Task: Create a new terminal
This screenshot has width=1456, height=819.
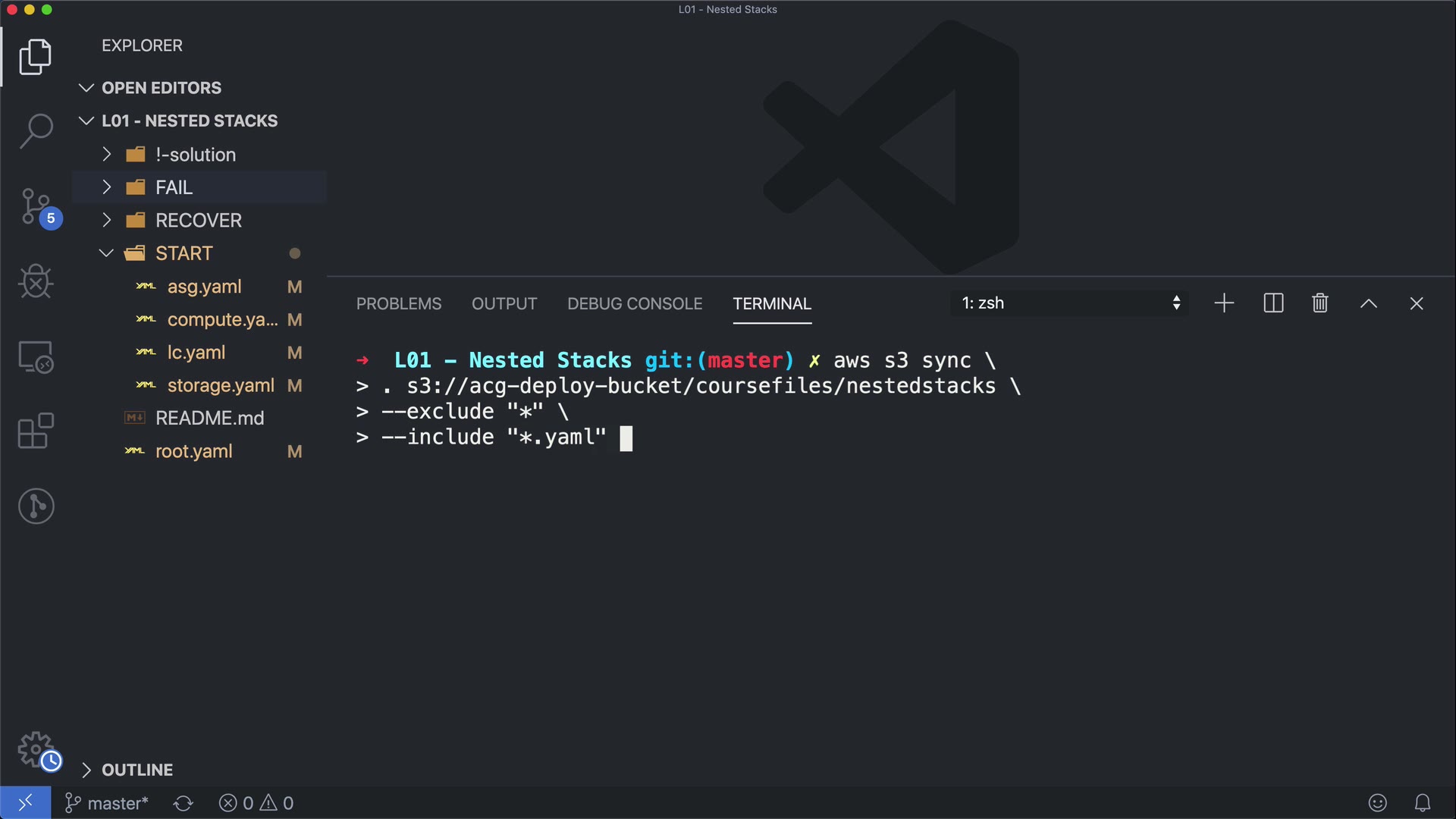Action: point(1224,303)
